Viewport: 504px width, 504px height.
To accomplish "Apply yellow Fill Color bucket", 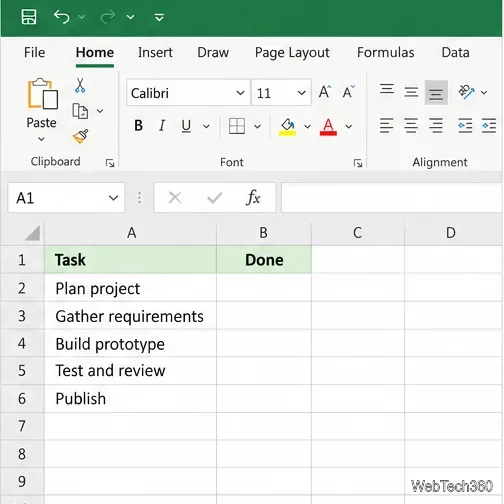I will pos(287,127).
